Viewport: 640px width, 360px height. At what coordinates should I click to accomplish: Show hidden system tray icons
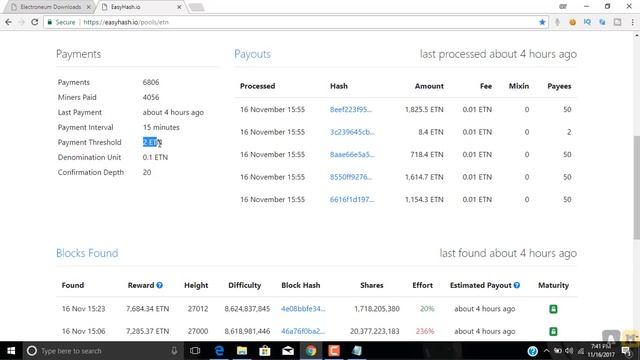[x=546, y=351]
